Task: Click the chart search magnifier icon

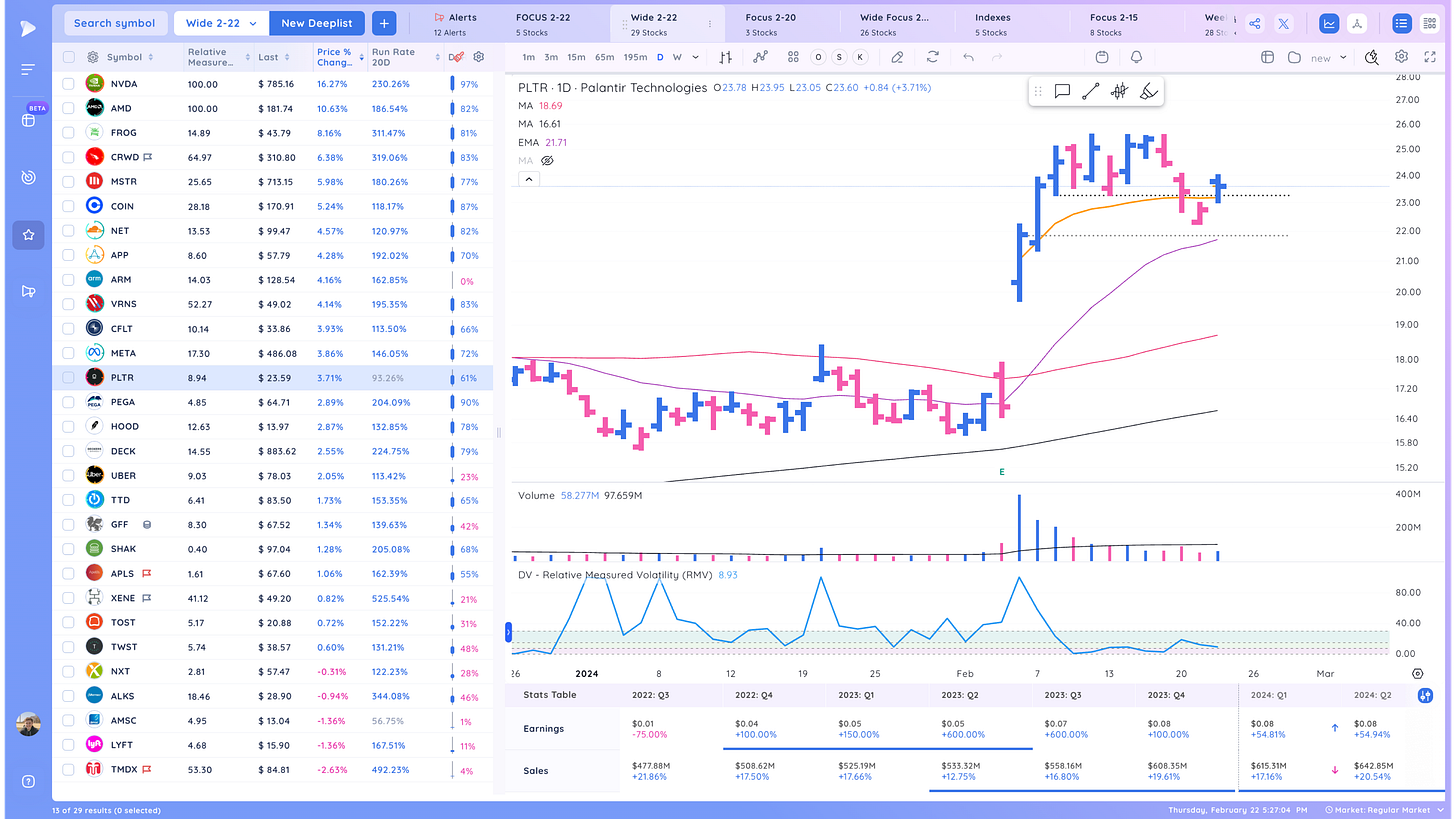Action: point(1373,57)
